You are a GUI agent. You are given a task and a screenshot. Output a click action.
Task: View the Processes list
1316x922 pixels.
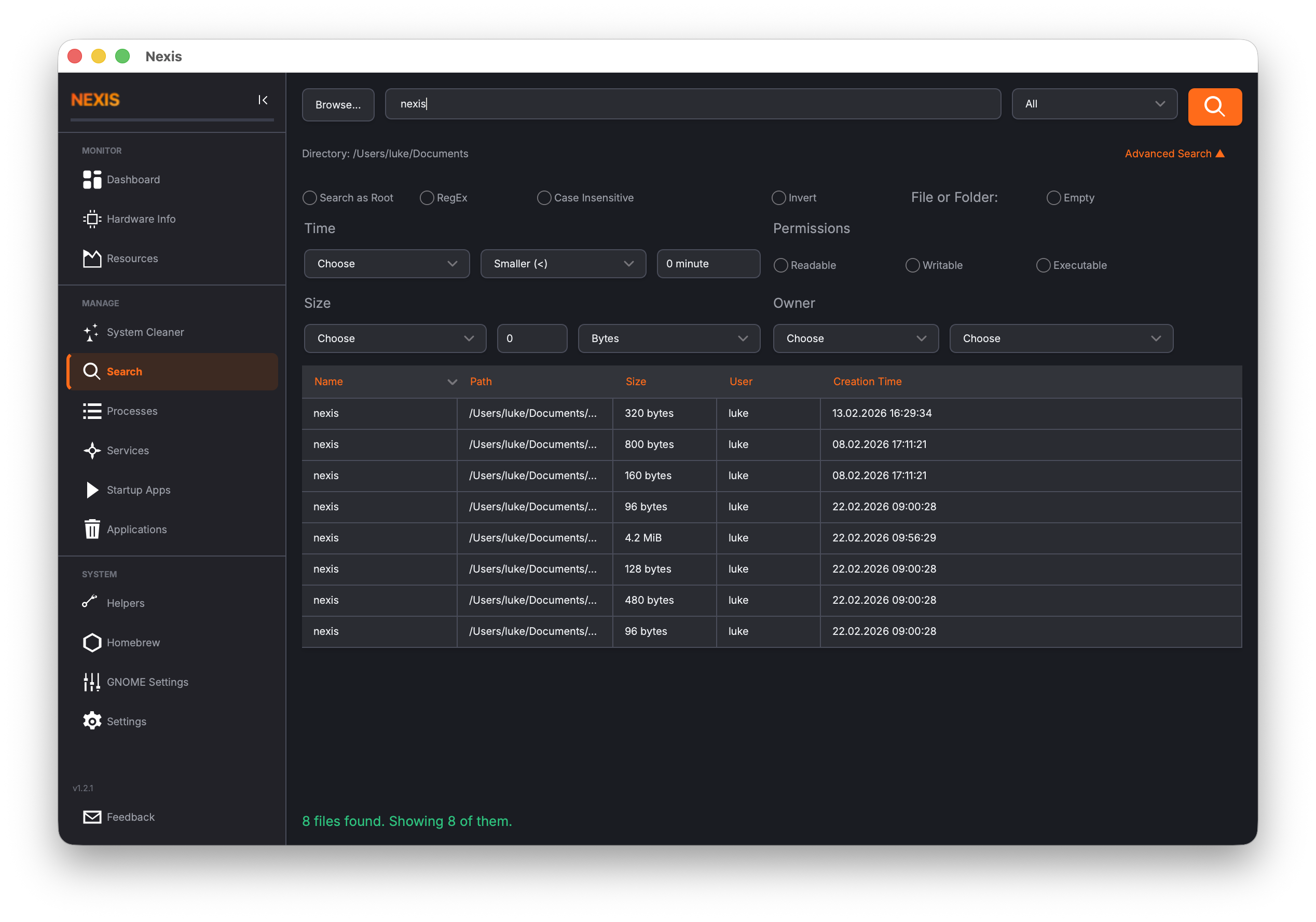point(132,411)
